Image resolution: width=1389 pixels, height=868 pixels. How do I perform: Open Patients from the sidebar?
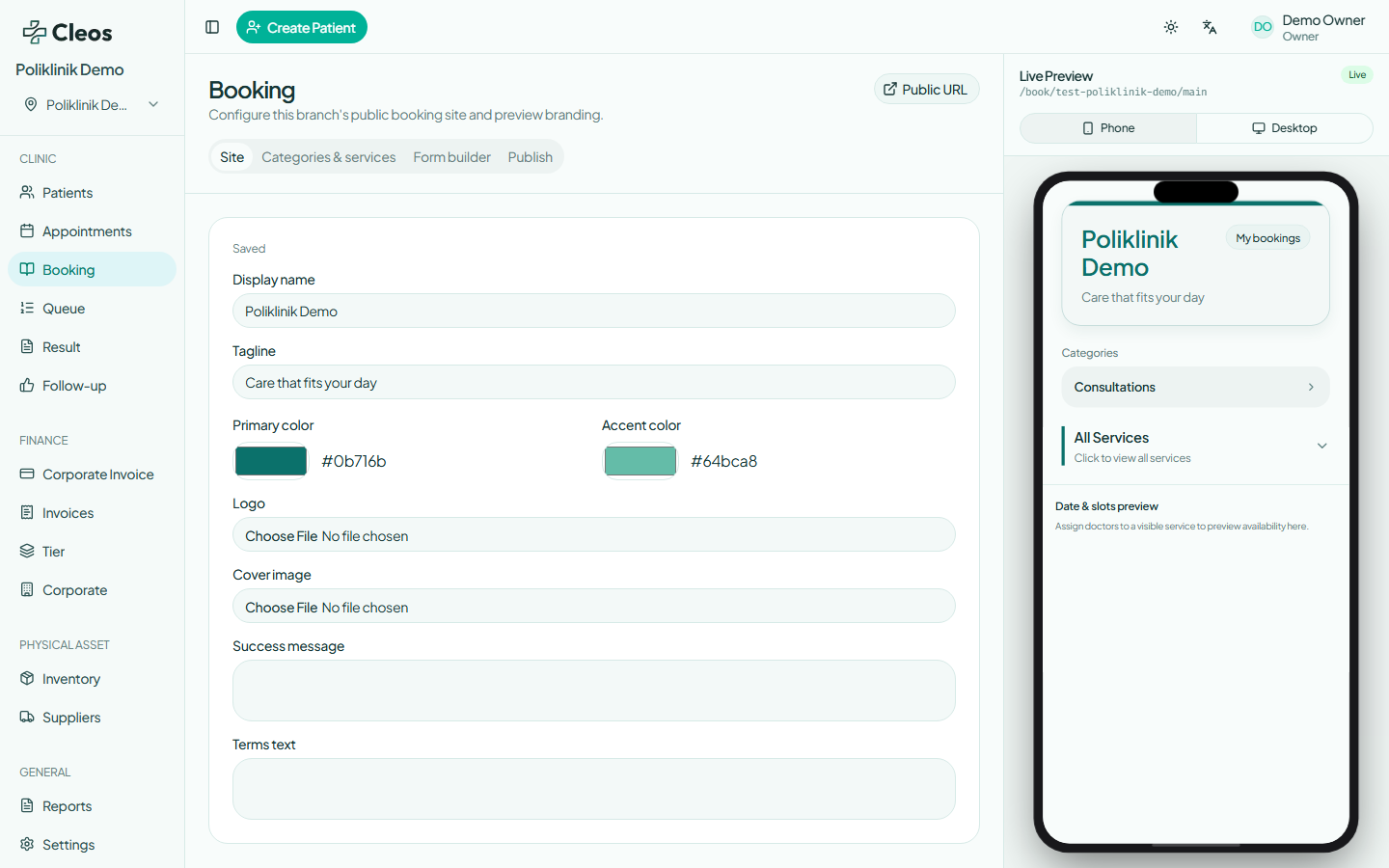[x=92, y=193]
